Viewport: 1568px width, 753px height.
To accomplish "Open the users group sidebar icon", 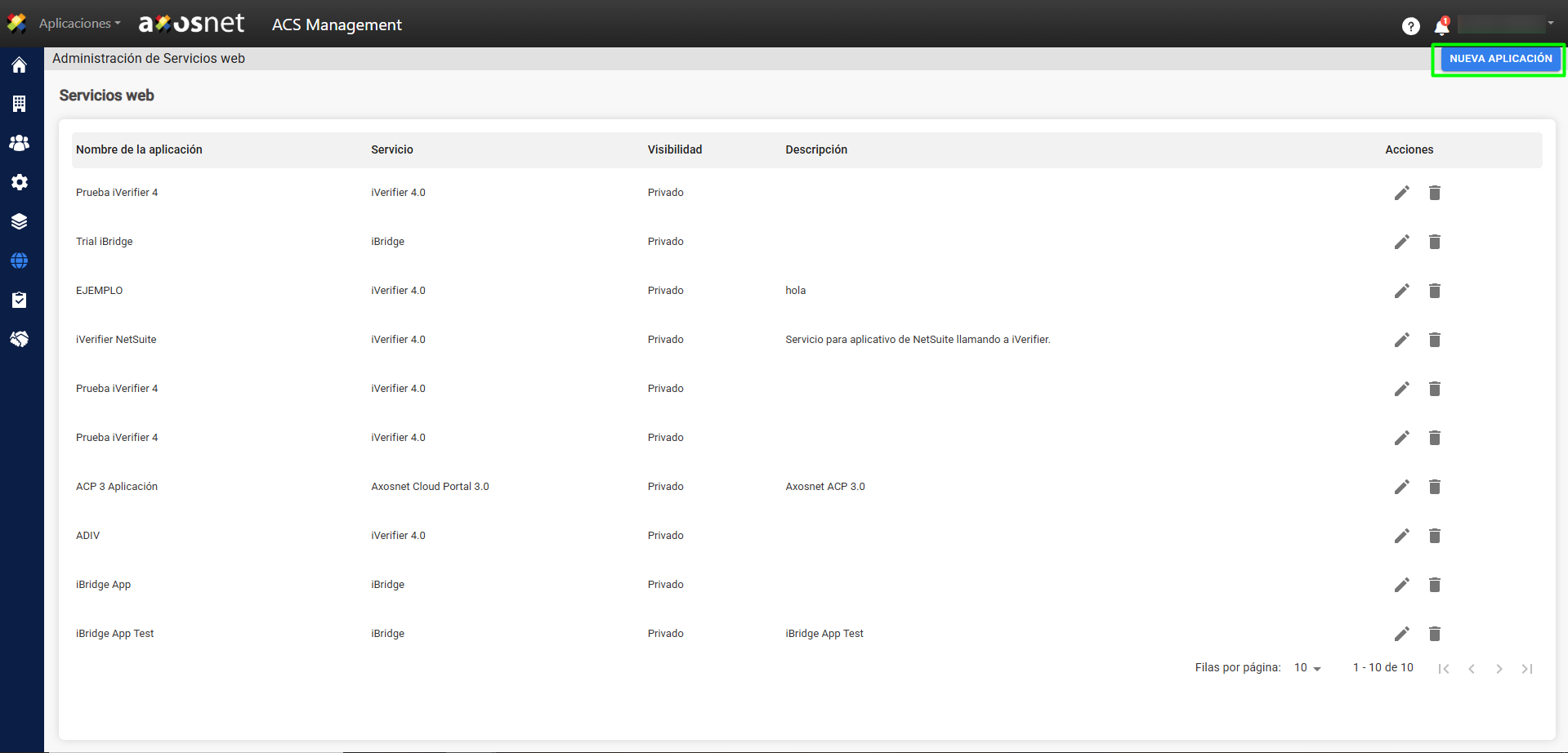I will (x=19, y=143).
